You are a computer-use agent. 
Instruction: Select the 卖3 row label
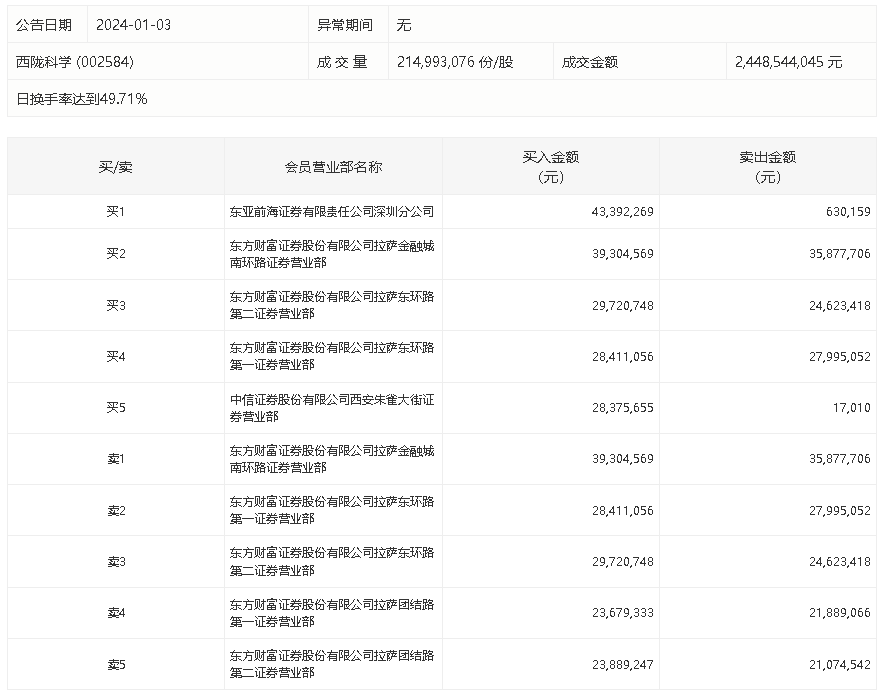point(116,562)
